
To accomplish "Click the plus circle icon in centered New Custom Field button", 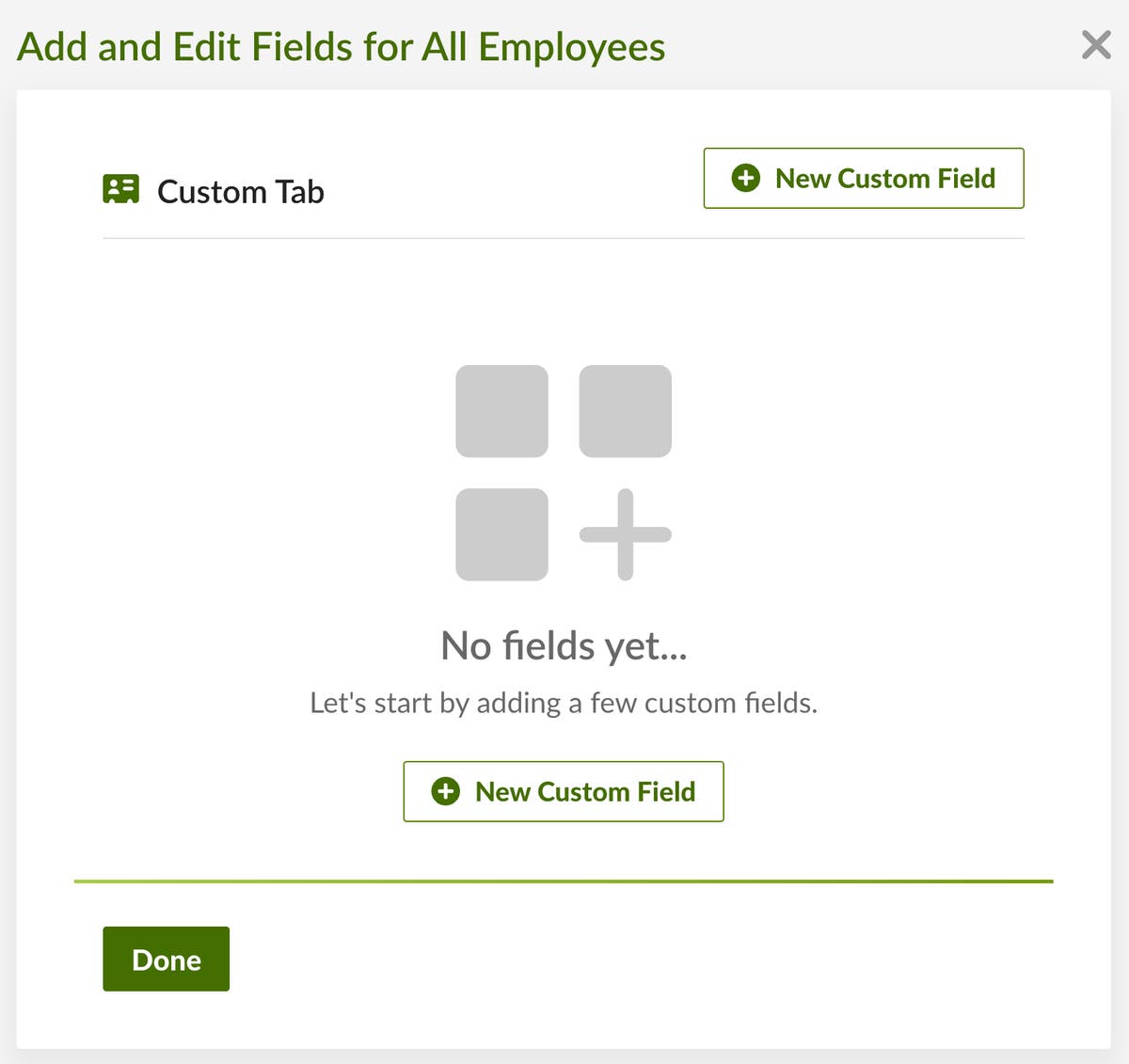I will pyautogui.click(x=445, y=791).
